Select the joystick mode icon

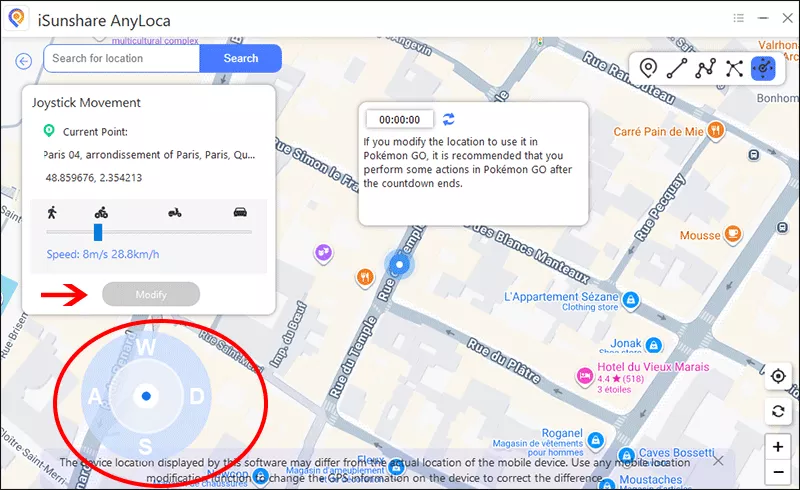[763, 68]
